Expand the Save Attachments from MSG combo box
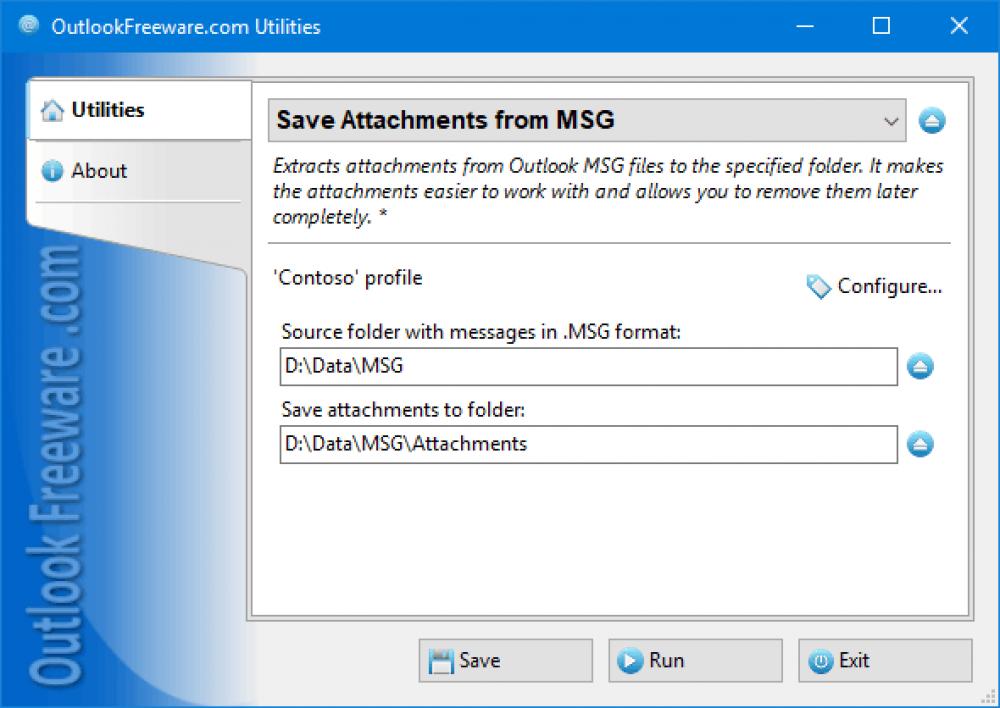Viewport: 1000px width, 708px height. [x=580, y=120]
